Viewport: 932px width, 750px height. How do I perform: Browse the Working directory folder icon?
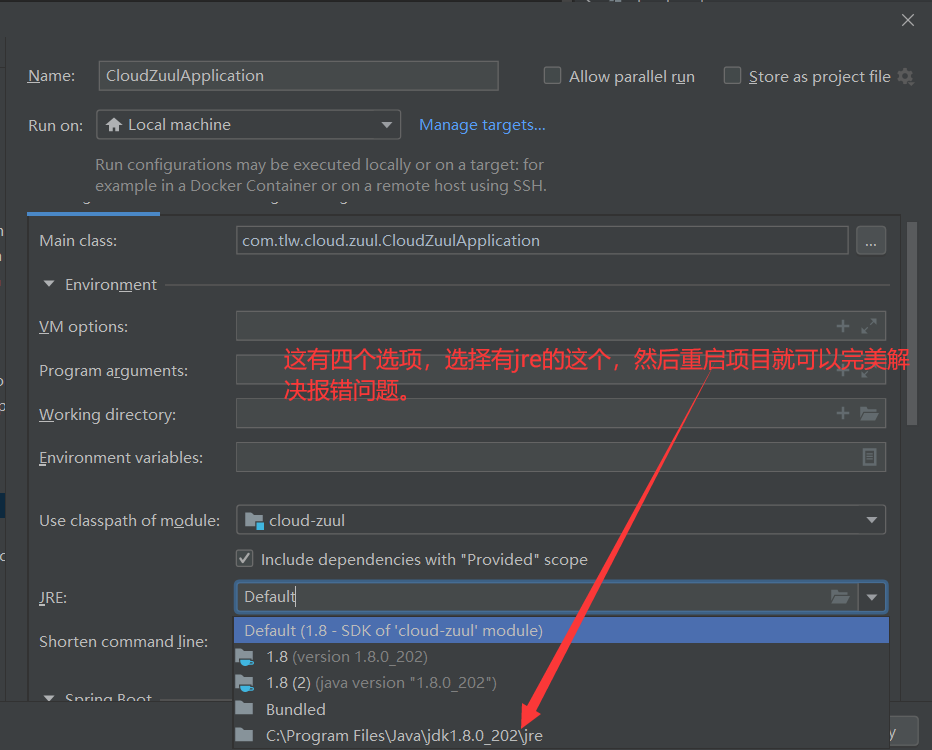click(x=869, y=414)
